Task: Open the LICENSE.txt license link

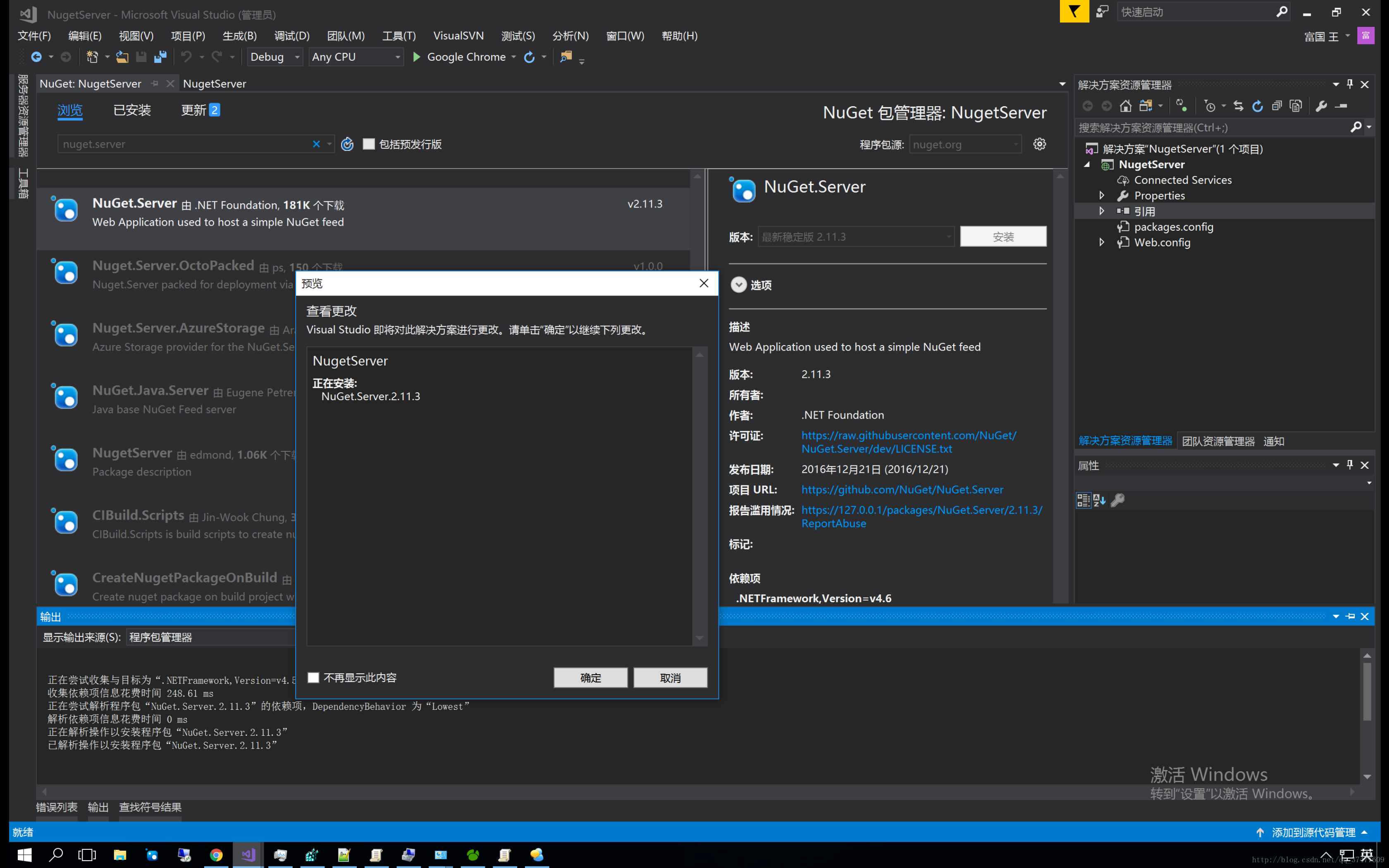Action: 909,442
